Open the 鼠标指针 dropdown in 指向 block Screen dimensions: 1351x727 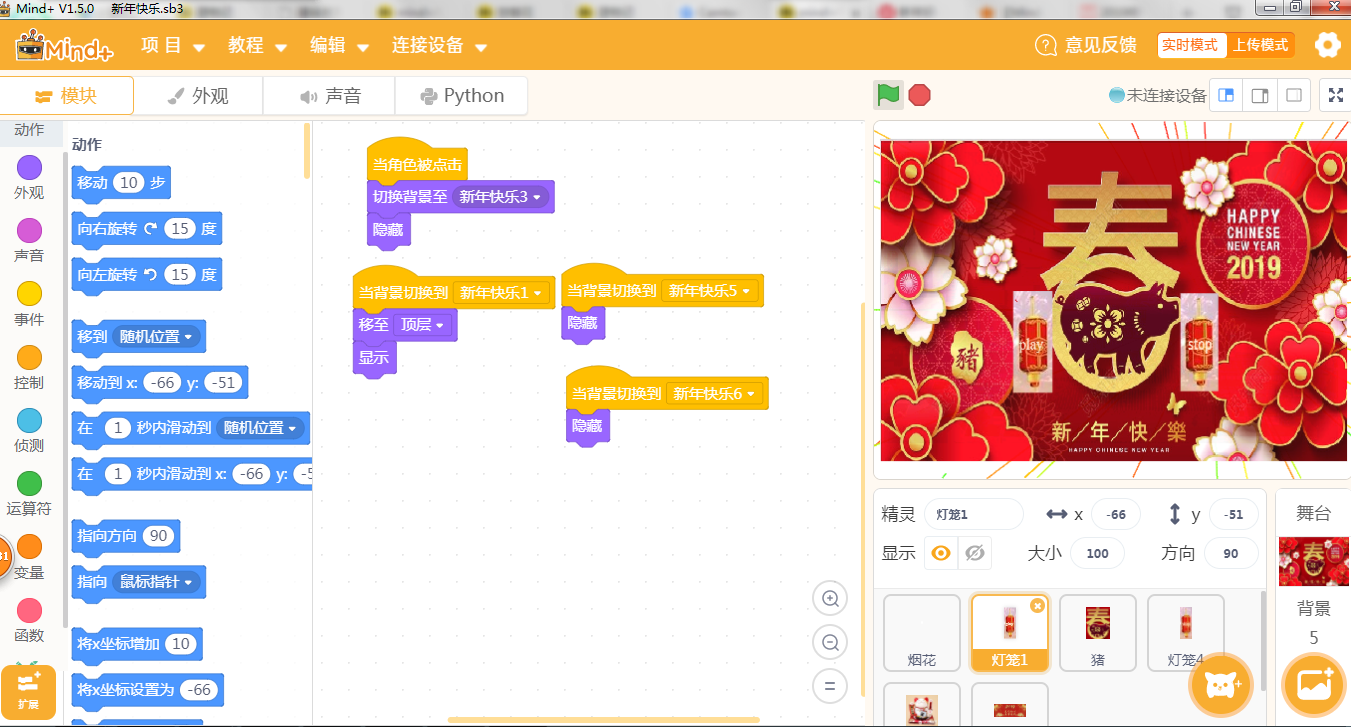pos(158,582)
